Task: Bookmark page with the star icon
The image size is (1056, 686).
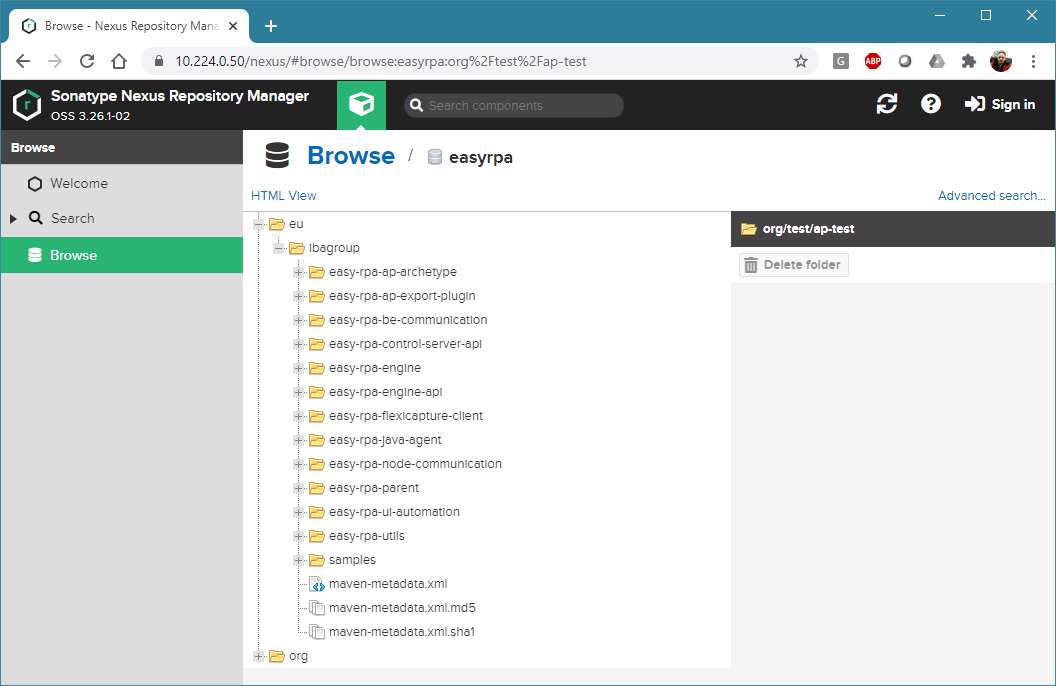Action: point(800,61)
